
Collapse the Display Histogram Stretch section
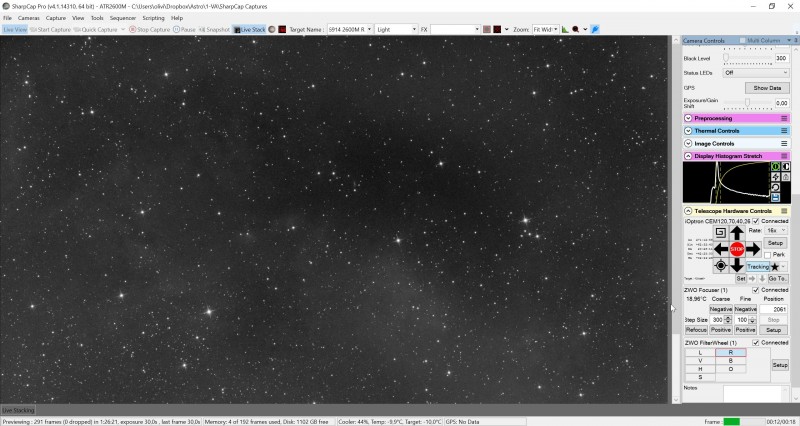pyautogui.click(x=688, y=156)
